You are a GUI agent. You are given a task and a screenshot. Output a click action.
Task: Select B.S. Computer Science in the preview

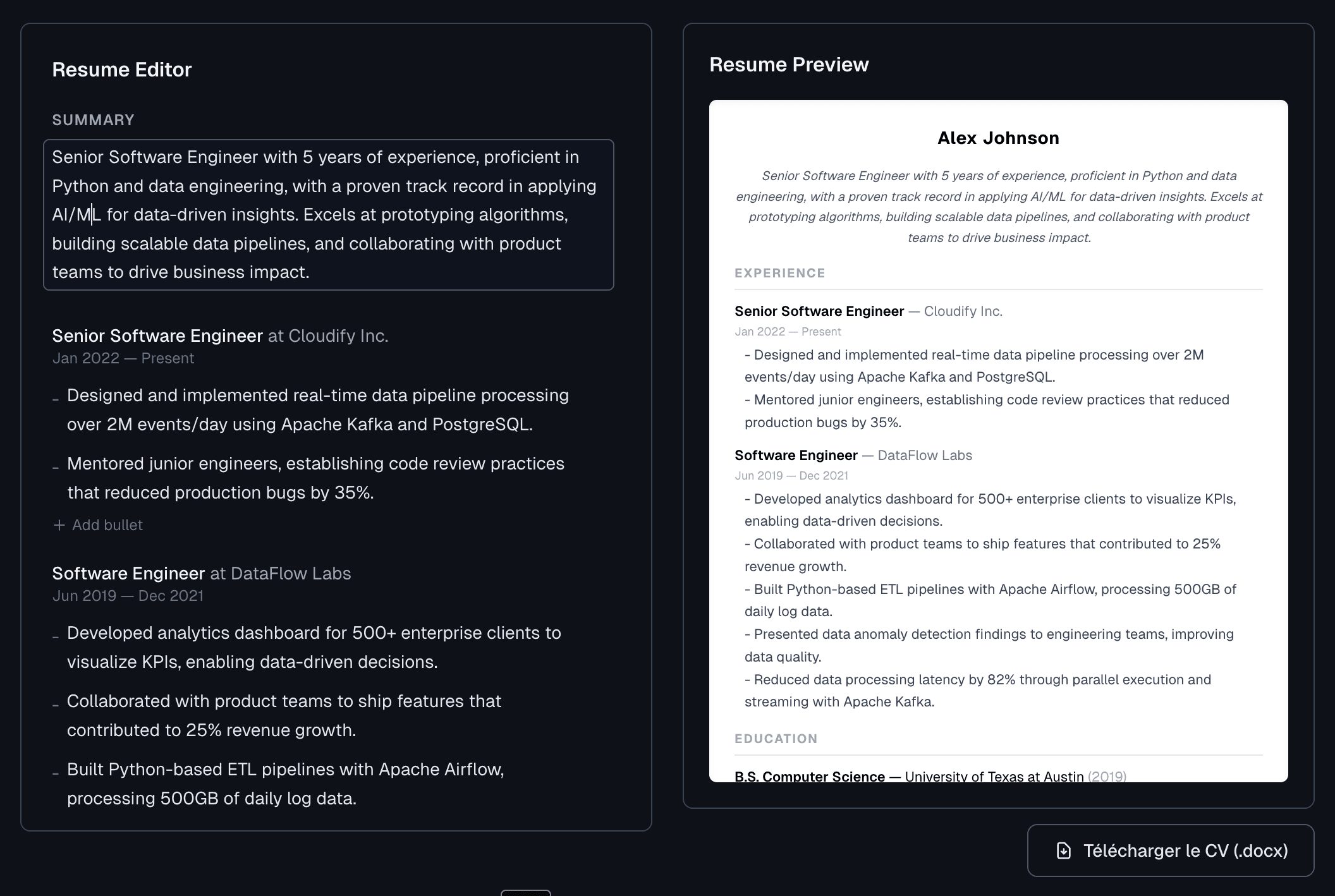point(808,776)
